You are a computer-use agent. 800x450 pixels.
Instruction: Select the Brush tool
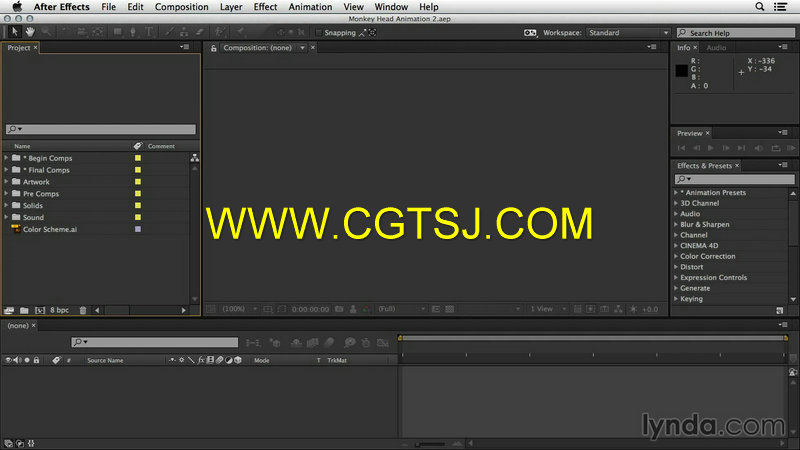(x=168, y=32)
